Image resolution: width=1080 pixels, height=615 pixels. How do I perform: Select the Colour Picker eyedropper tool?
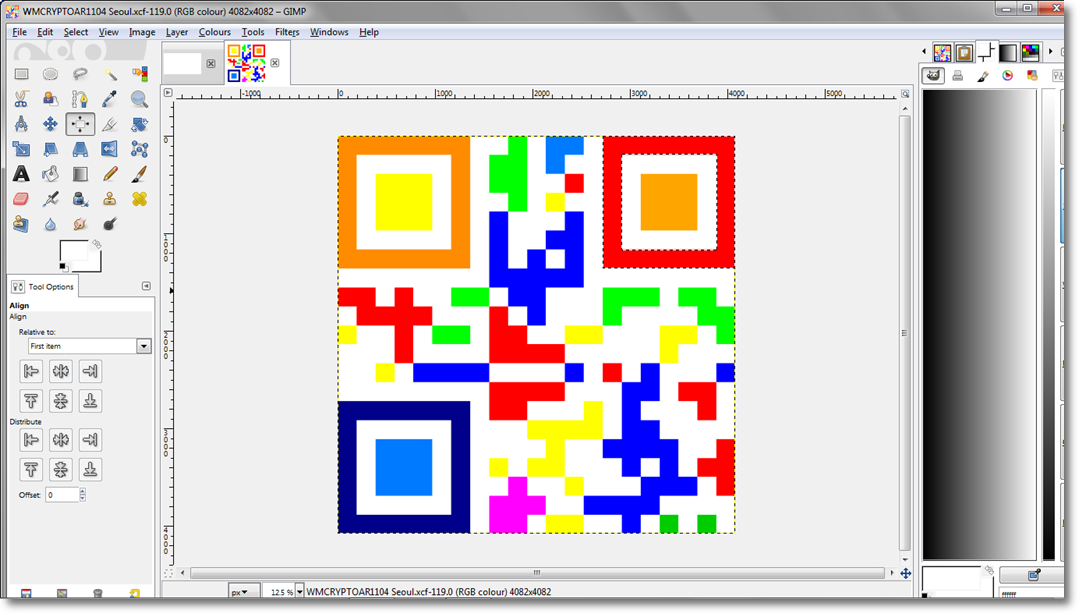click(x=110, y=99)
